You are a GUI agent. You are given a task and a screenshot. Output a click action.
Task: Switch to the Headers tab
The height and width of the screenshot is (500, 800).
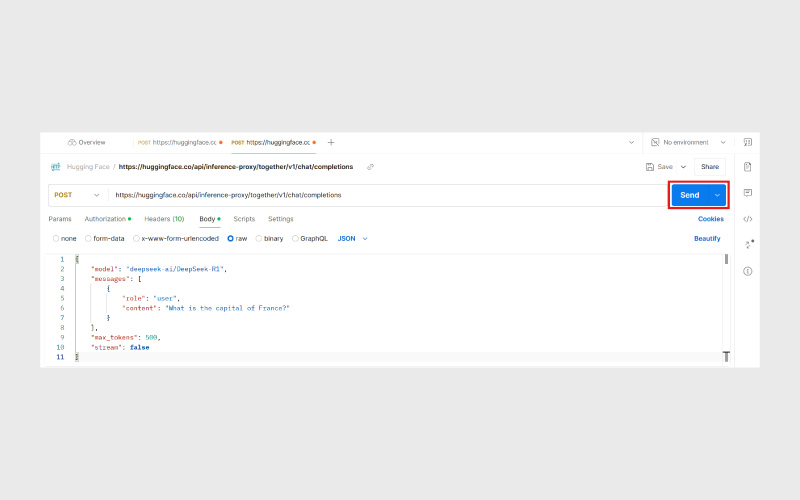coord(163,219)
